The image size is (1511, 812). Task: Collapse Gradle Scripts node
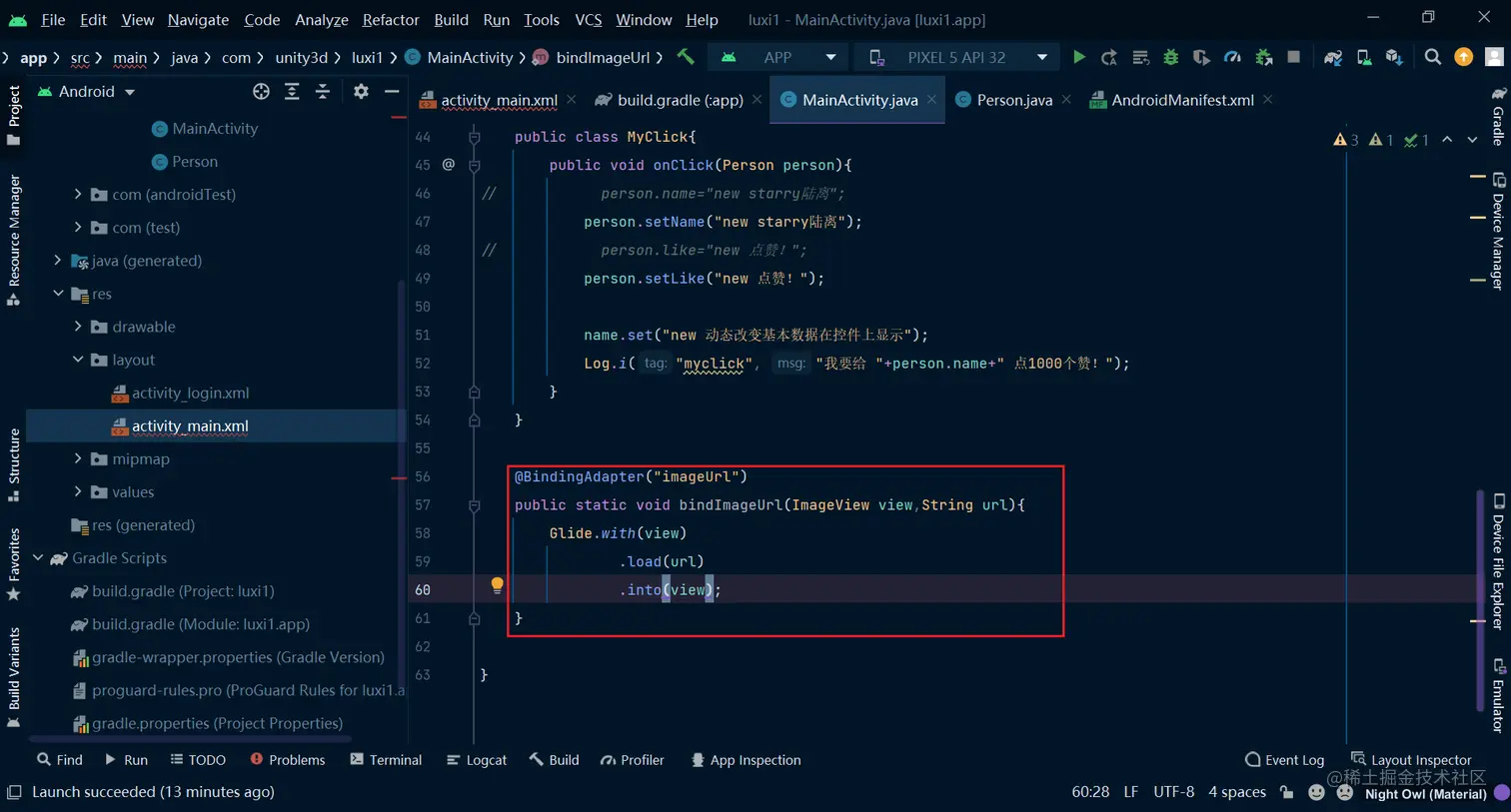coord(38,557)
